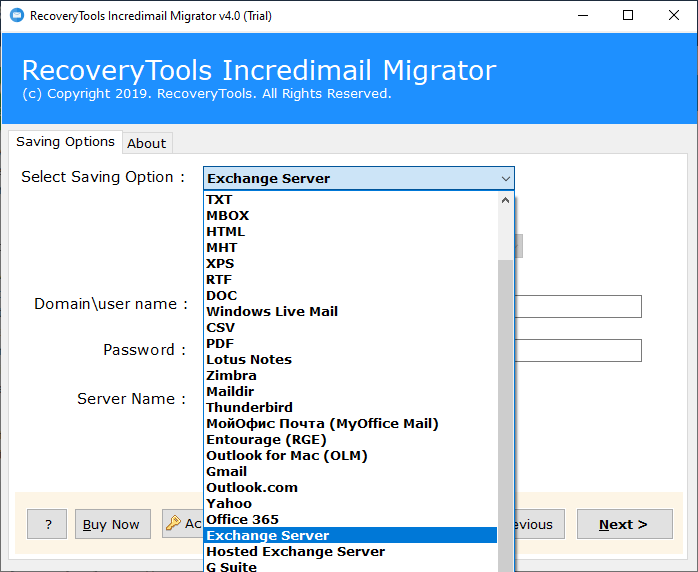
Task: Choose DOC from the list
Action: (350, 296)
